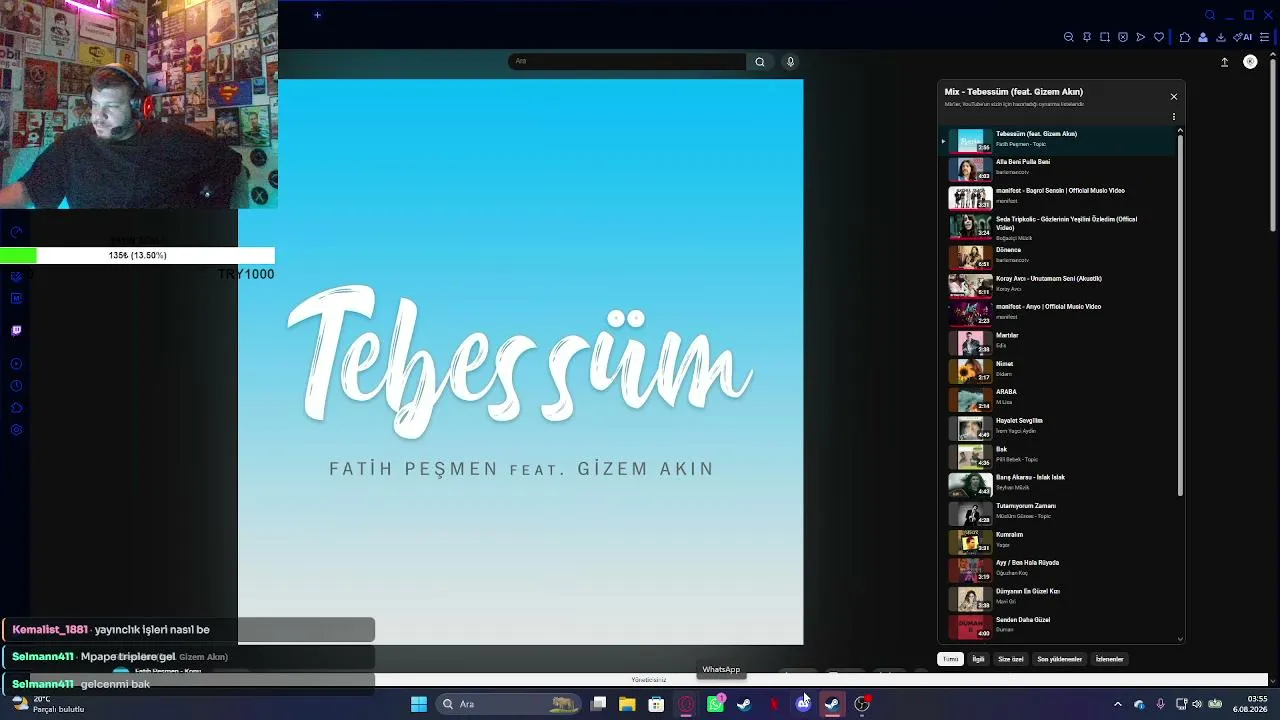
Task: Play ARABA from the Mix playlist
Action: (1057, 399)
